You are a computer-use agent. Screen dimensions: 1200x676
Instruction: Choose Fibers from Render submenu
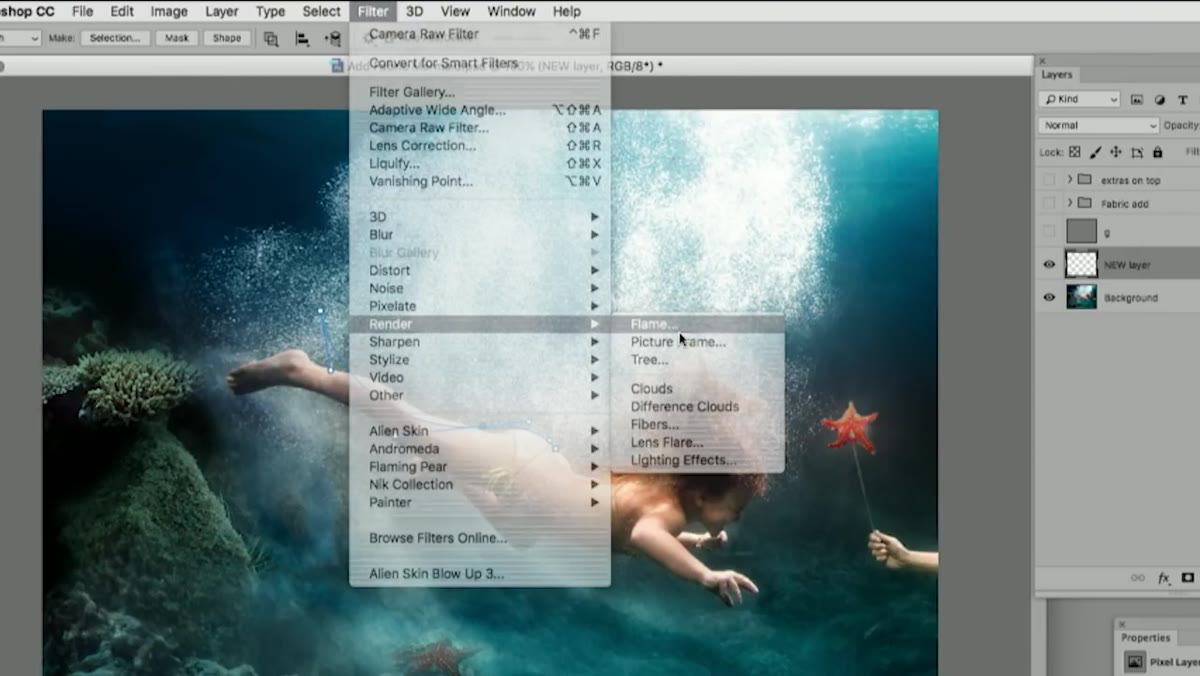point(698,424)
